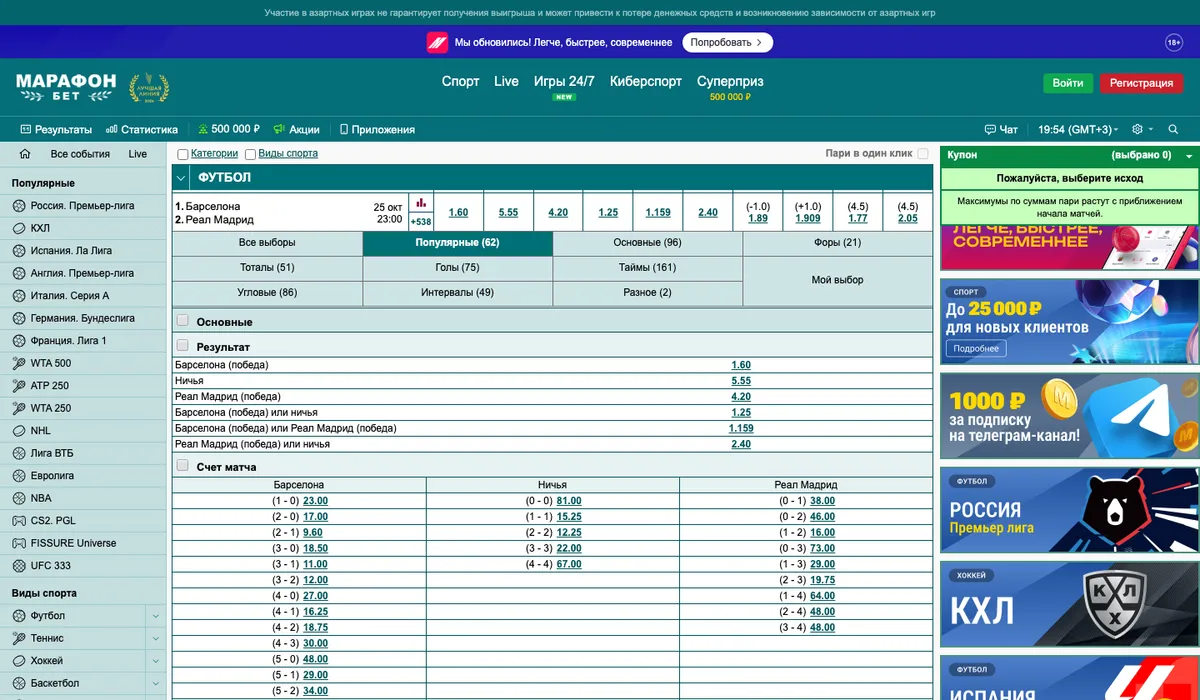Image resolution: width=1200 pixels, height=700 pixels.
Task: Click the Акции megaphone icon
Action: pyautogui.click(x=279, y=129)
